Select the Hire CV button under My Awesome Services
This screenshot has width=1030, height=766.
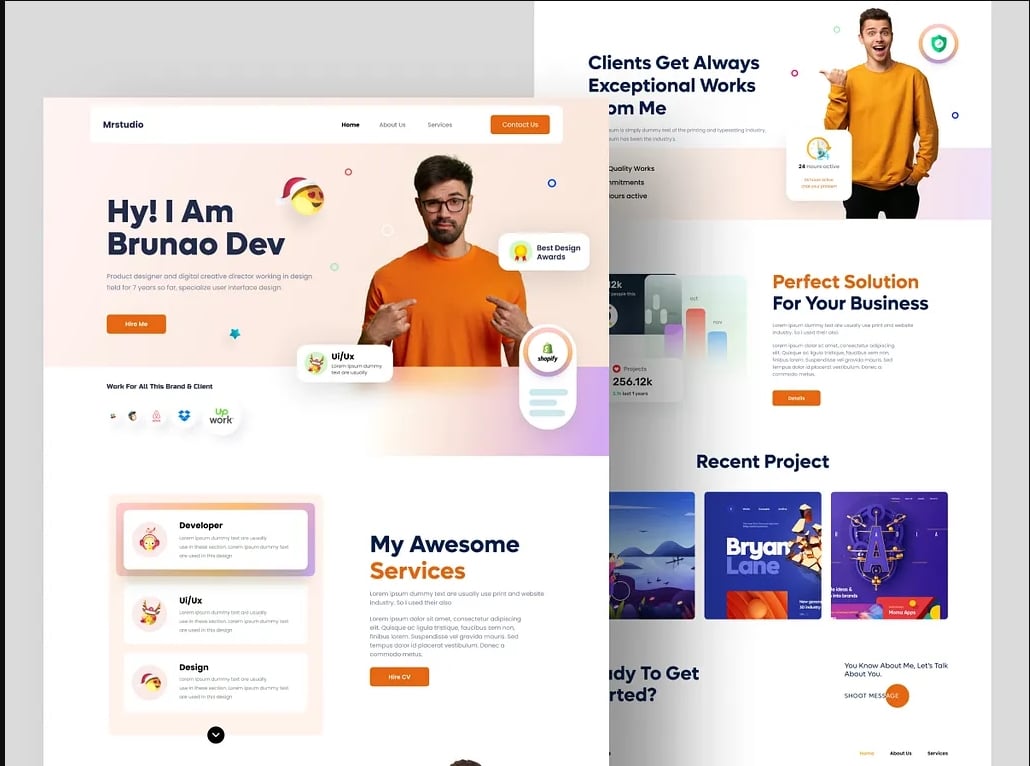tap(399, 676)
